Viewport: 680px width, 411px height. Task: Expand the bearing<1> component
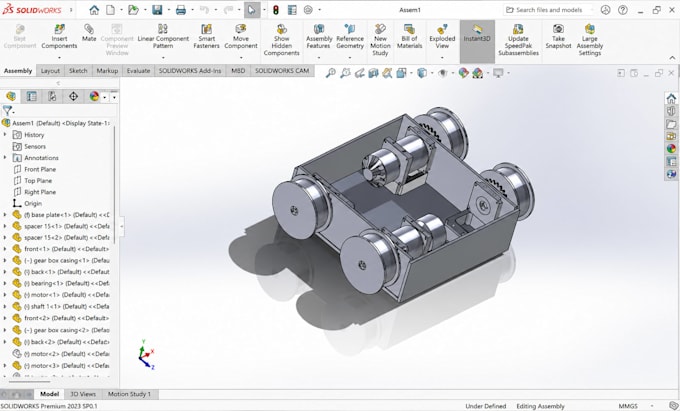5,283
